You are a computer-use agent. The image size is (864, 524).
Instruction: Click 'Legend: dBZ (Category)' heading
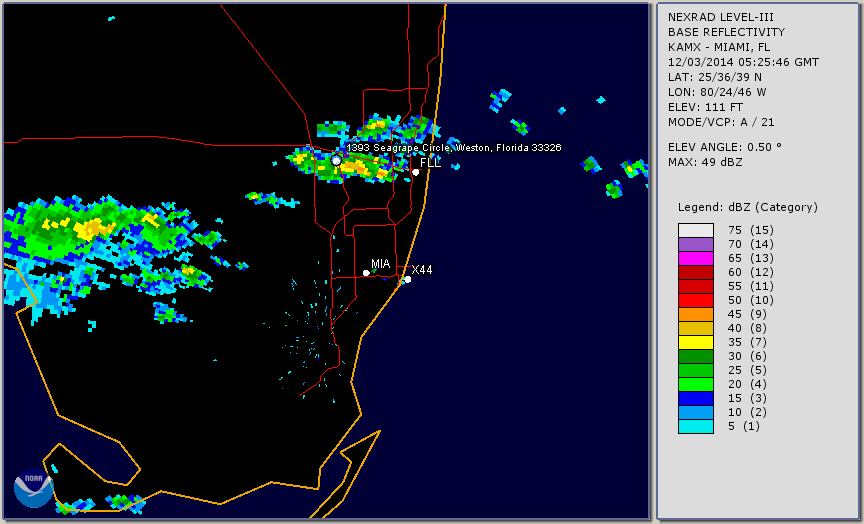click(748, 207)
